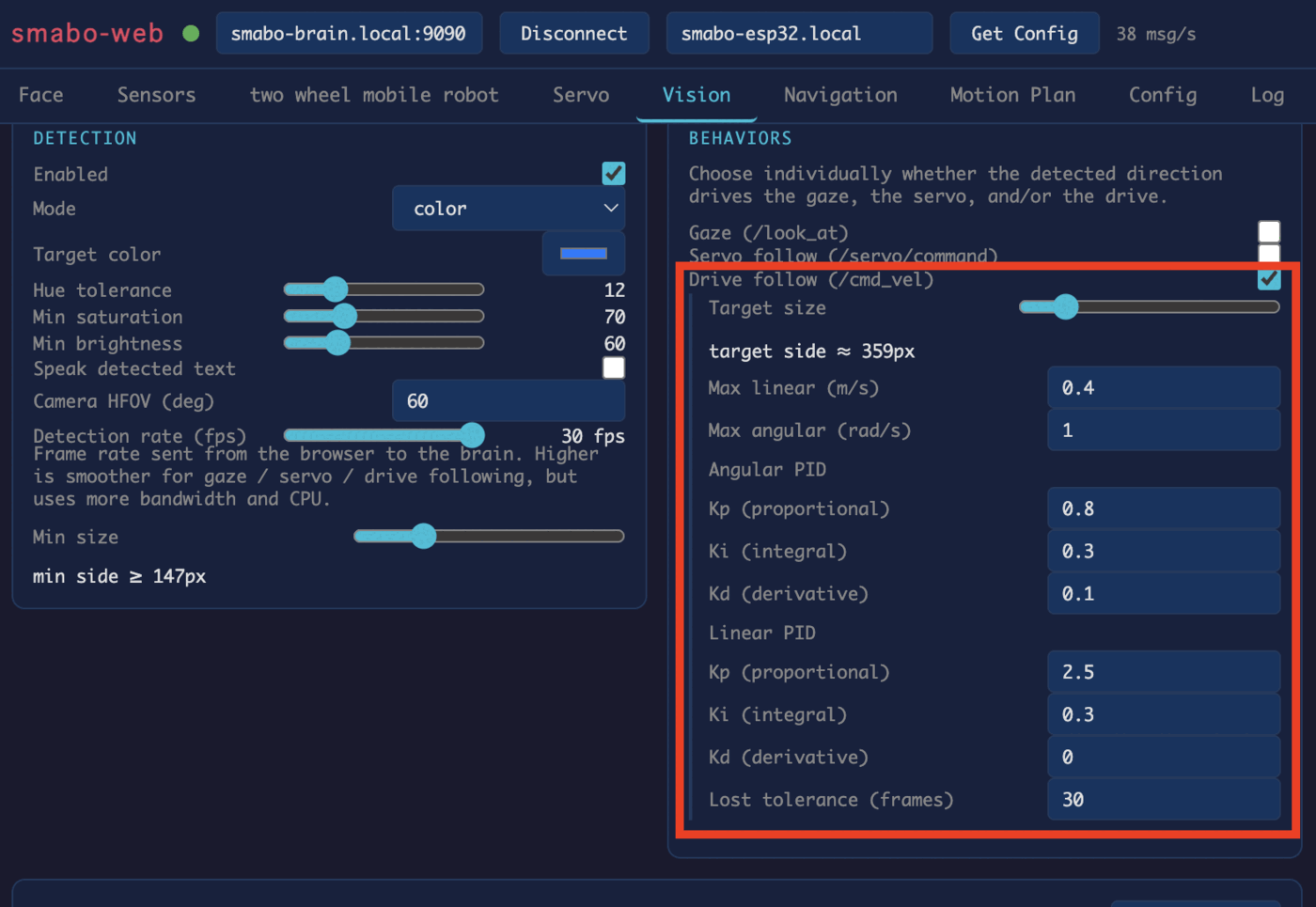
Task: Click the Linear PID Kd field 0
Action: click(1164, 758)
